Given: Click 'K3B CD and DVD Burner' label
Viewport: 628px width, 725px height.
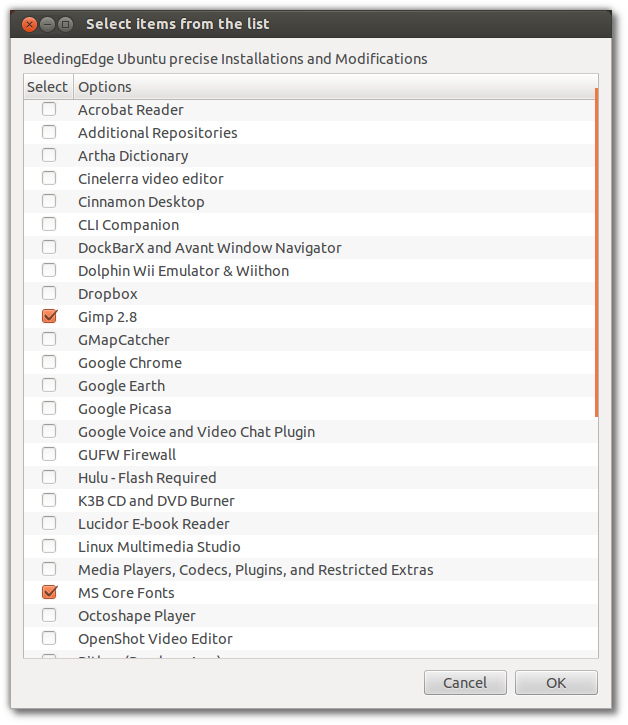Looking at the screenshot, I should point(156,501).
